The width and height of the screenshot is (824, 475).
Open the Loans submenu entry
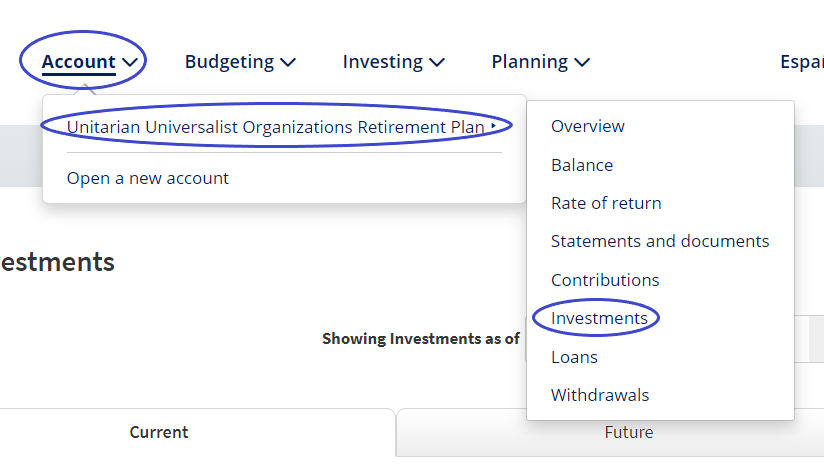pyautogui.click(x=574, y=357)
